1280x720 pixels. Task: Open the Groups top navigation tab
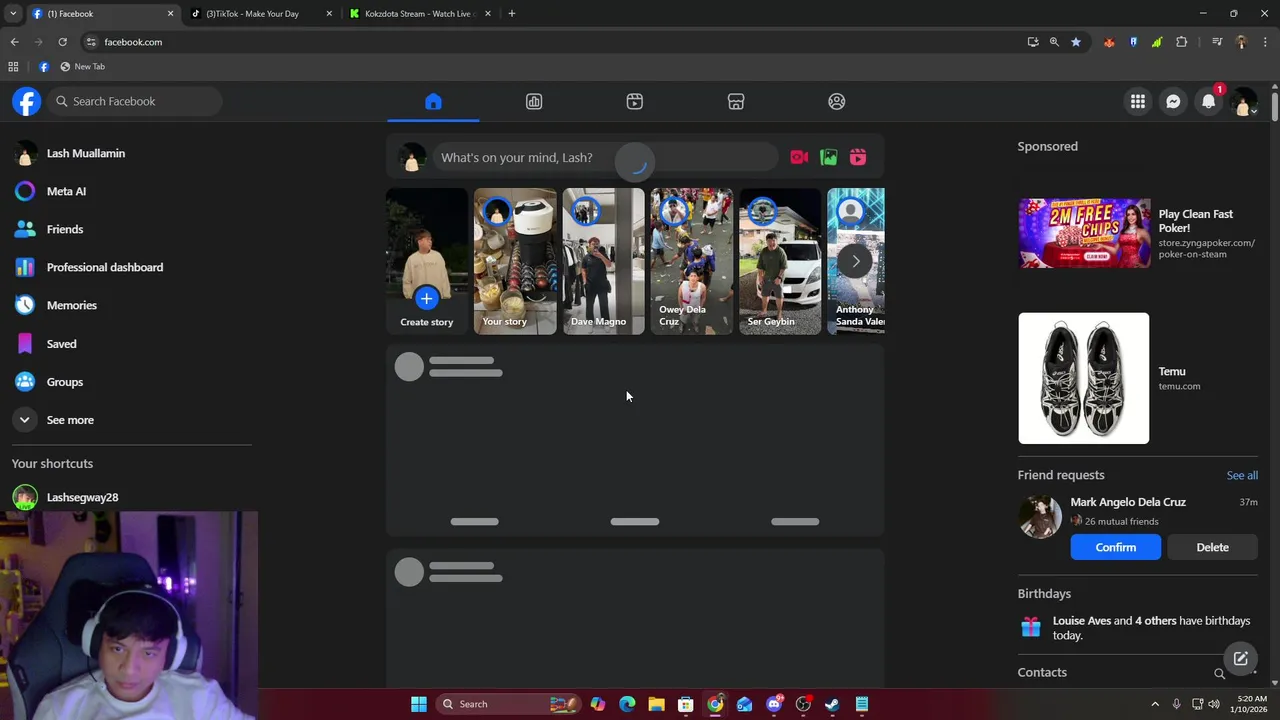point(837,101)
